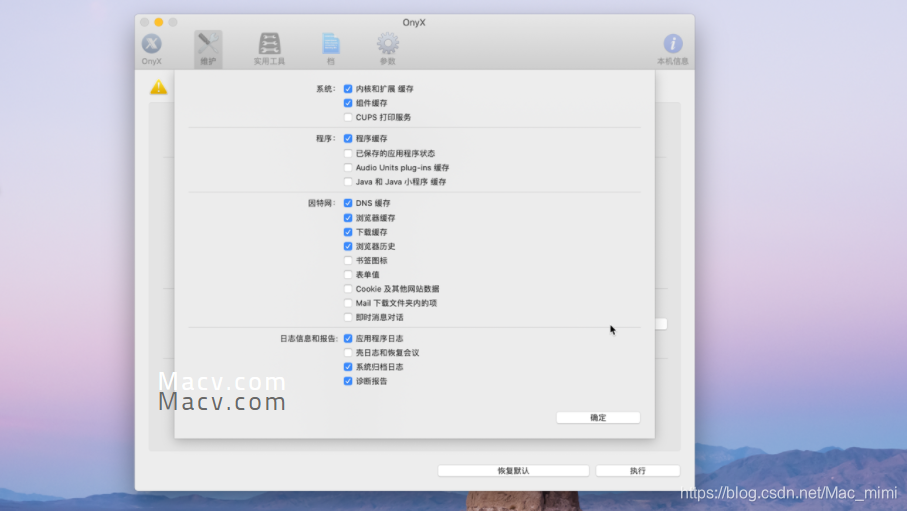Enable 壳日志和恢复会议 checkbox
Viewport: 907px width, 512px height.
(x=348, y=353)
